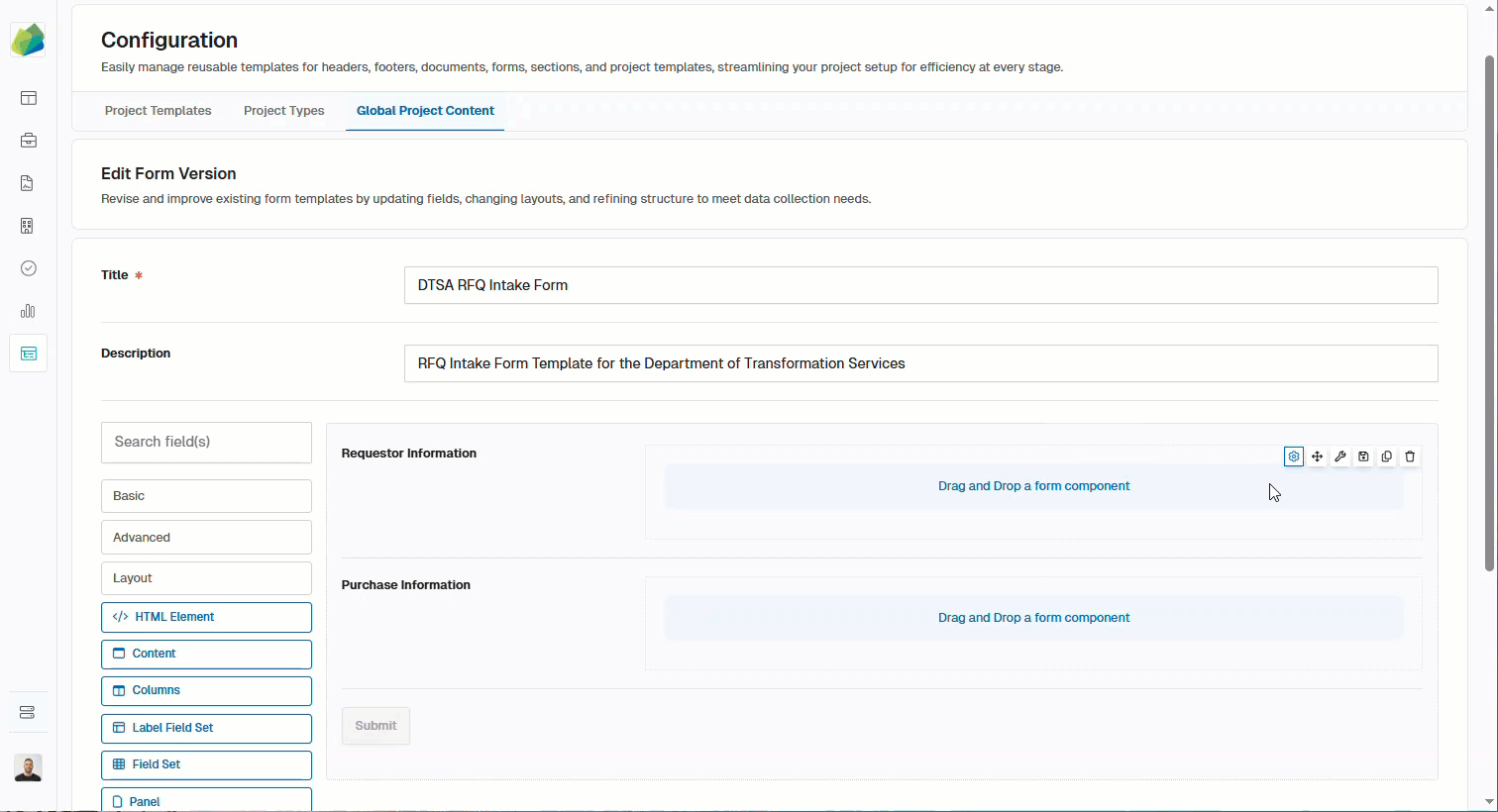Open the briefcase icon in left sidebar
1498x812 pixels.
pos(29,141)
